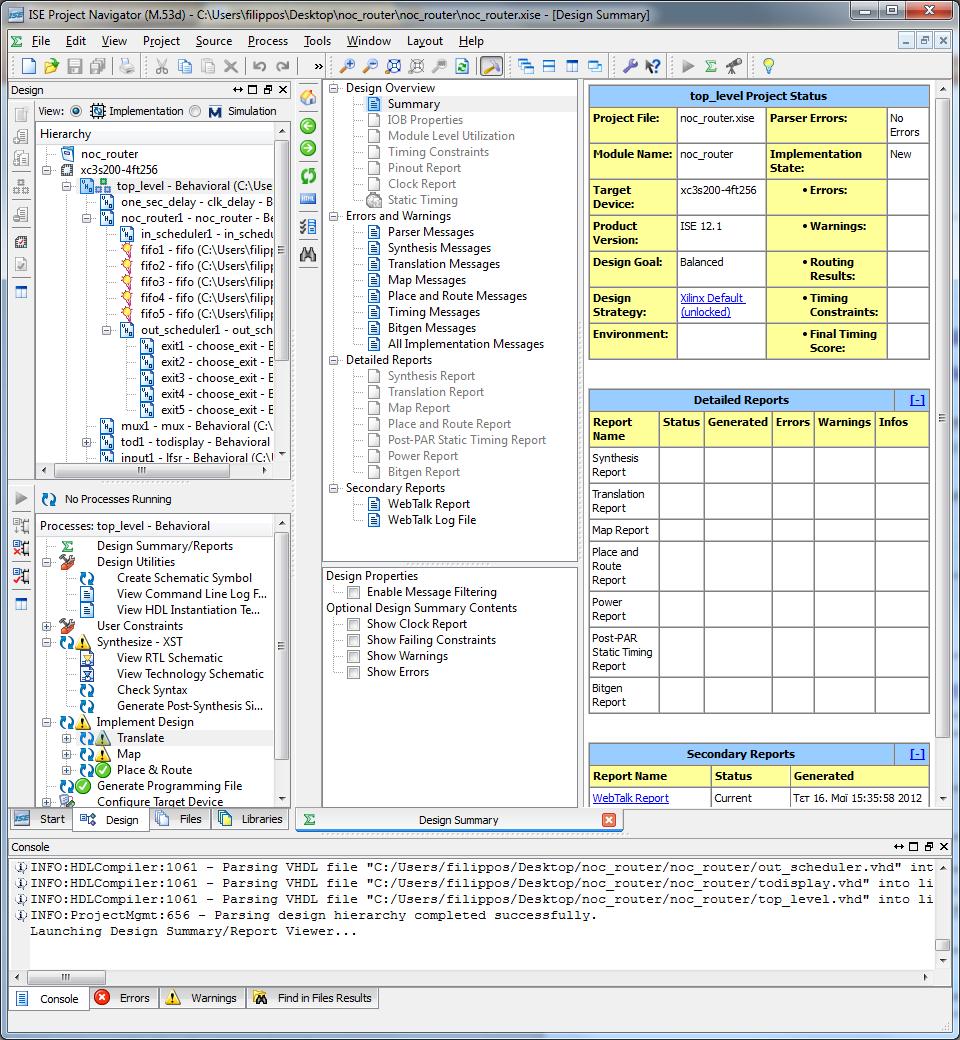Screen dimensions: 960x1040
Task: Click the Float Design panel icon
Action: [268, 90]
